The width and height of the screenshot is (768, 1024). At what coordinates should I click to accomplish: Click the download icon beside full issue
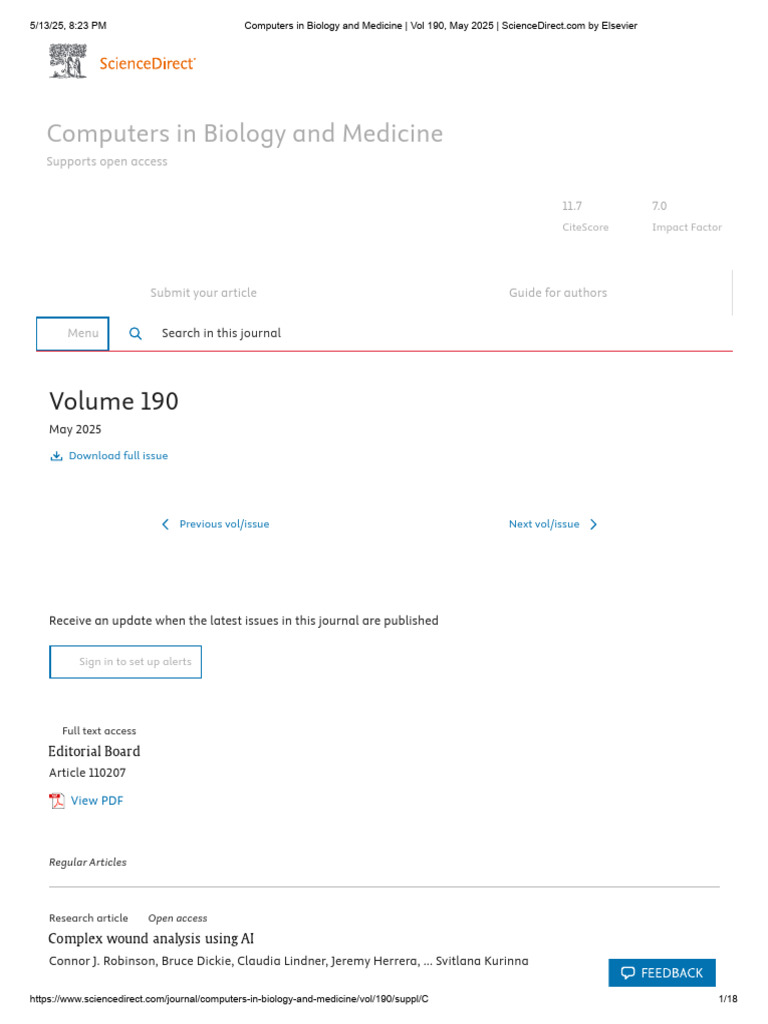click(56, 456)
